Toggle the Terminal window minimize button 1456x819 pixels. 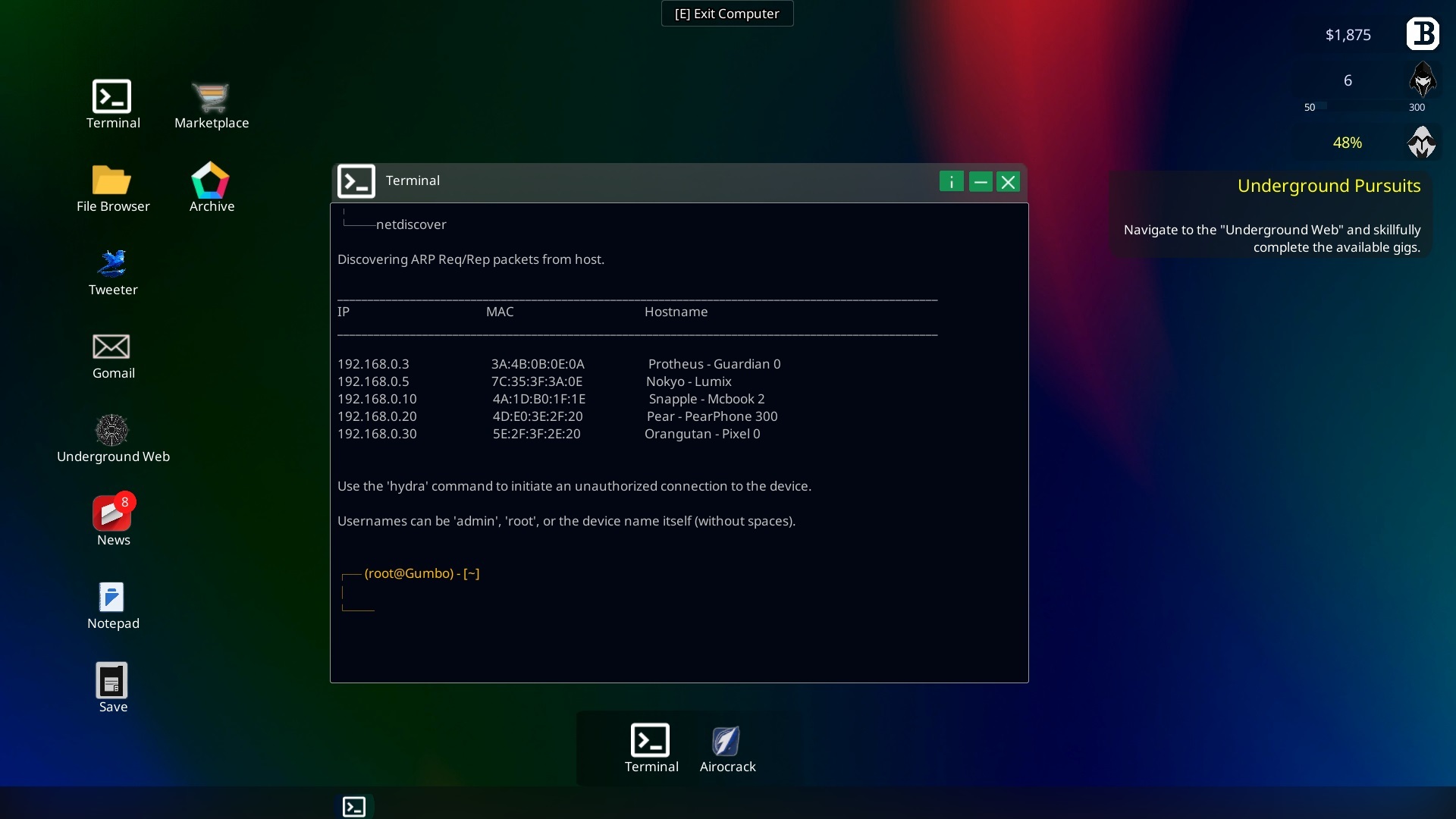(x=981, y=181)
